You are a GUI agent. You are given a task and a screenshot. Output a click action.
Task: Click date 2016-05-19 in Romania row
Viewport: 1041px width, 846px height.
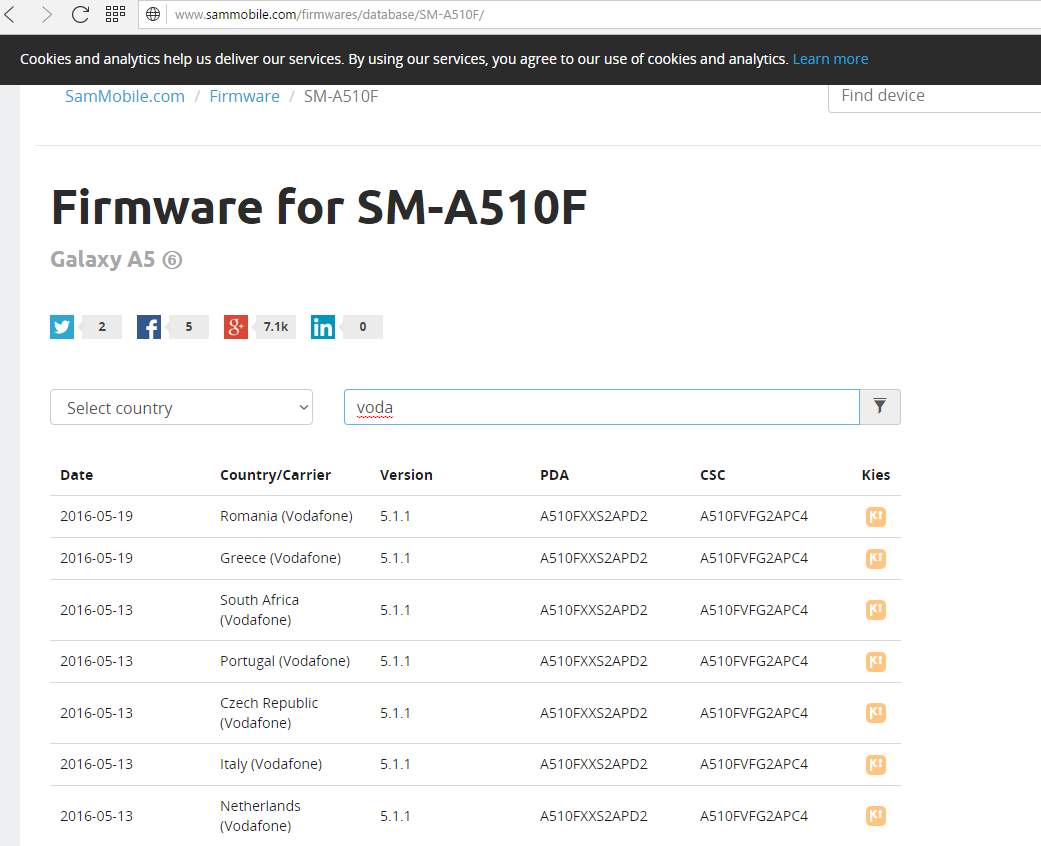pyautogui.click(x=96, y=516)
